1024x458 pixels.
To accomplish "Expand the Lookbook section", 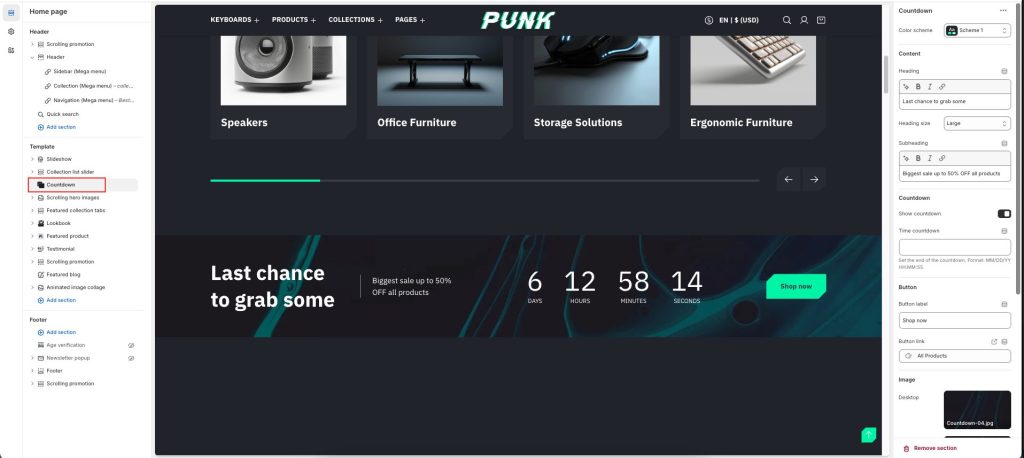I will tap(32, 223).
